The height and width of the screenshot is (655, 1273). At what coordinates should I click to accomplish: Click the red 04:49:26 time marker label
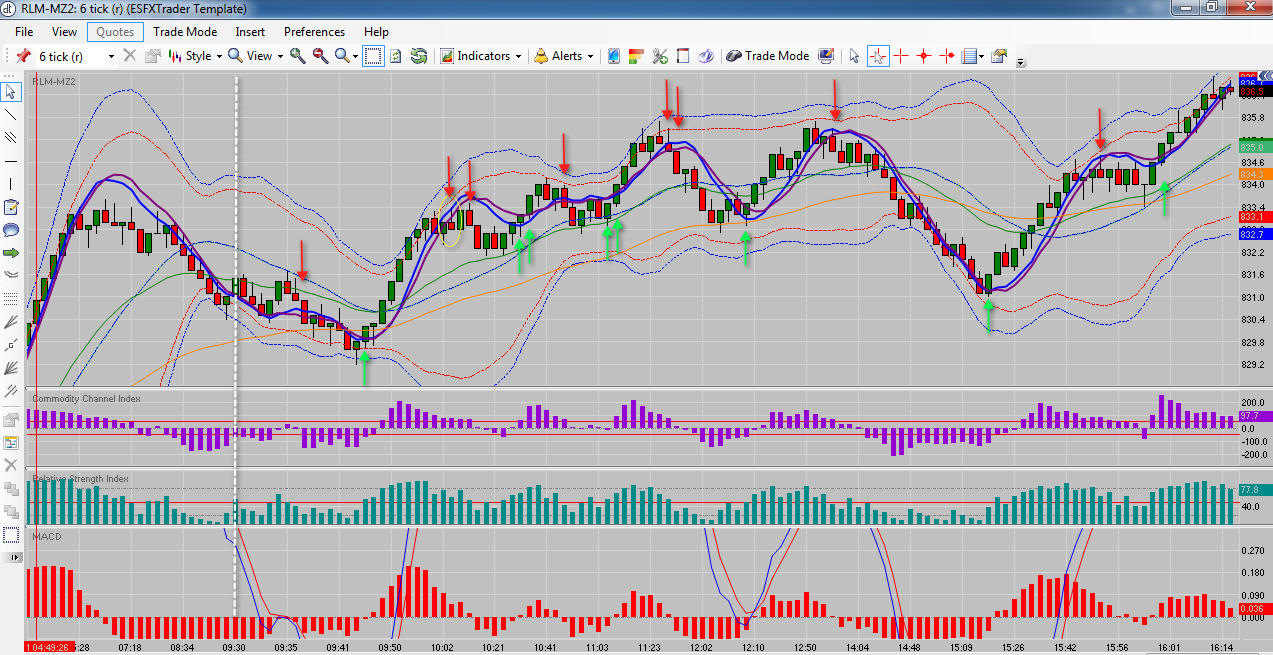coord(49,647)
